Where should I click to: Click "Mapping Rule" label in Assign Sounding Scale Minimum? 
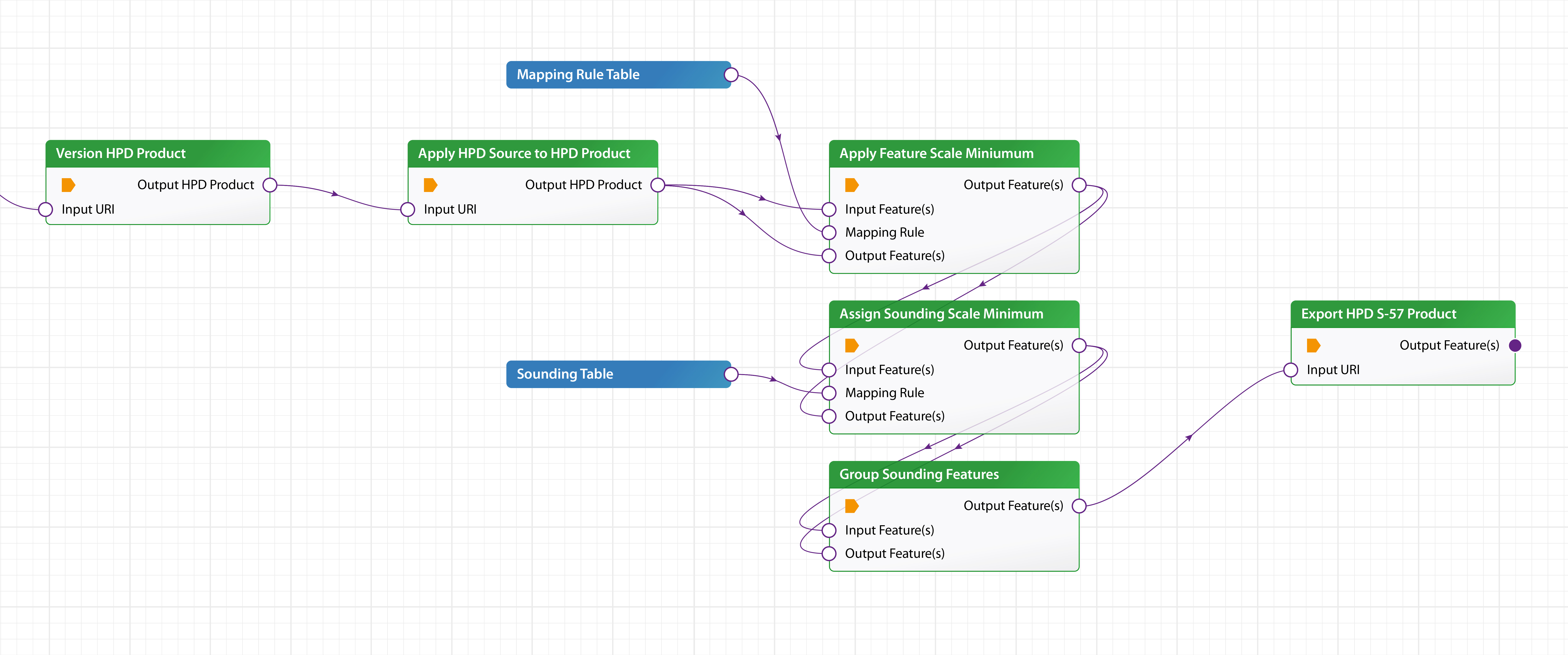pyautogui.click(x=884, y=393)
